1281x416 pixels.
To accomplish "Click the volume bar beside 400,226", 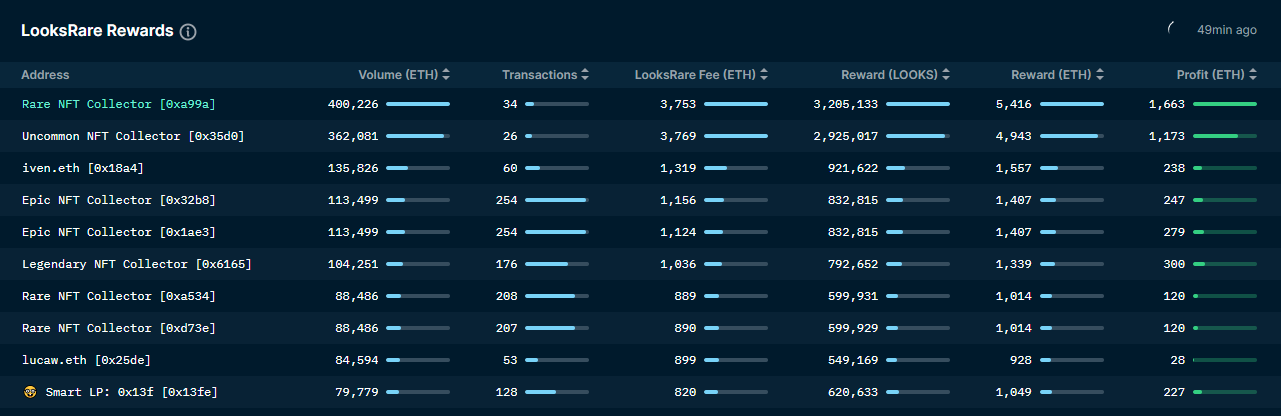I will tap(418, 104).
